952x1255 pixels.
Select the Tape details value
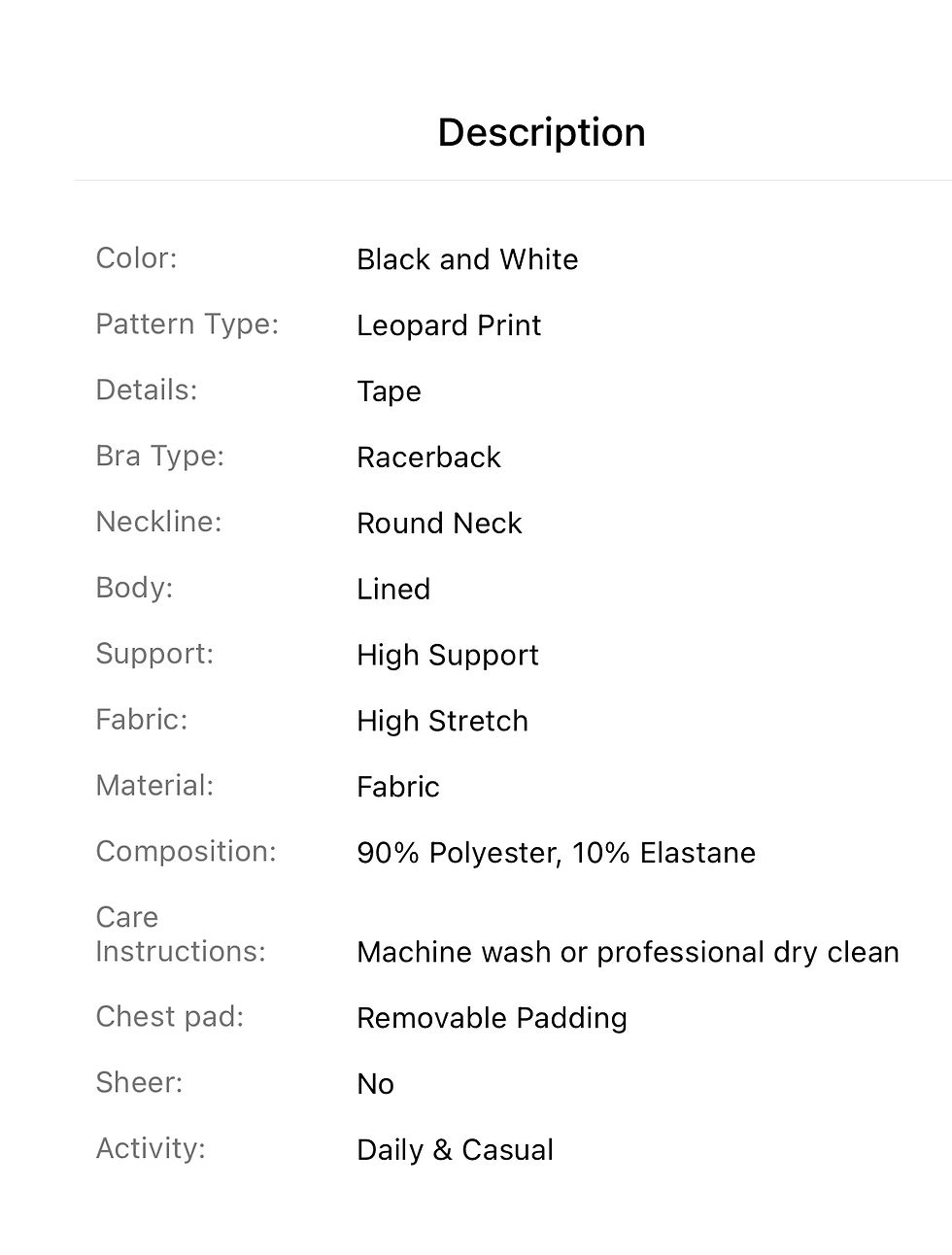tap(389, 391)
